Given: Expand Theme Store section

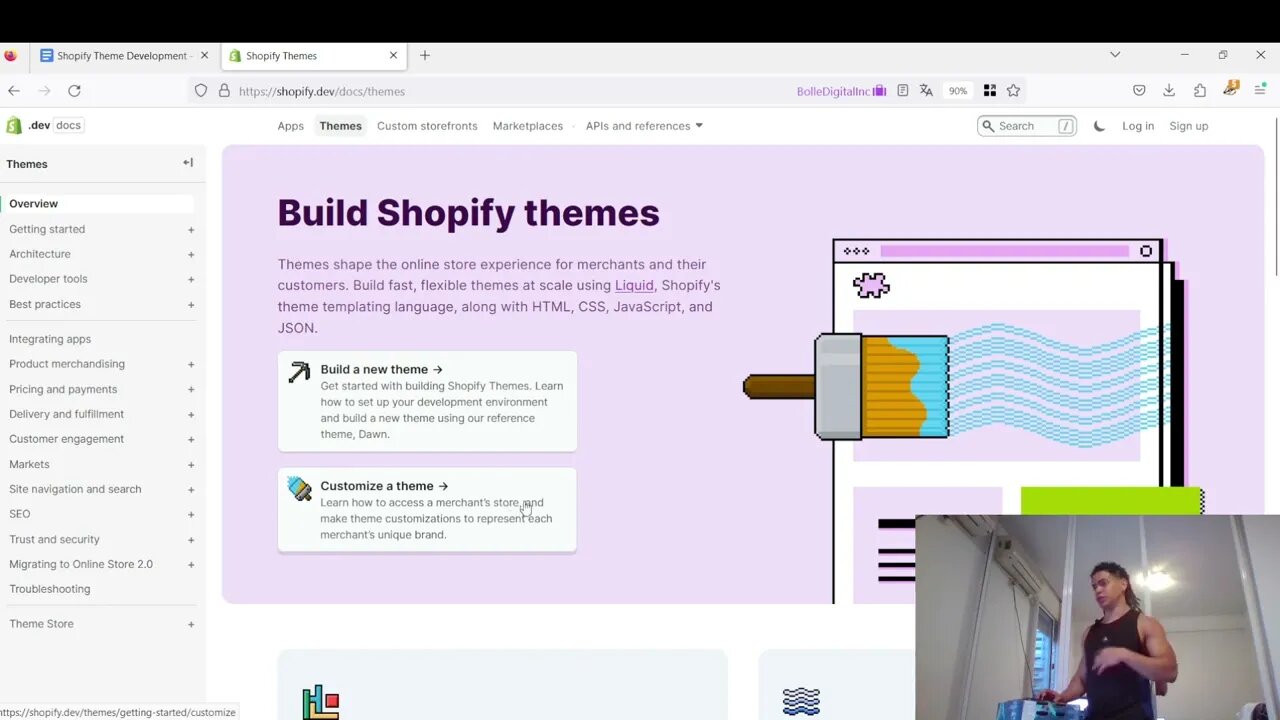Looking at the screenshot, I should pyautogui.click(x=191, y=624).
